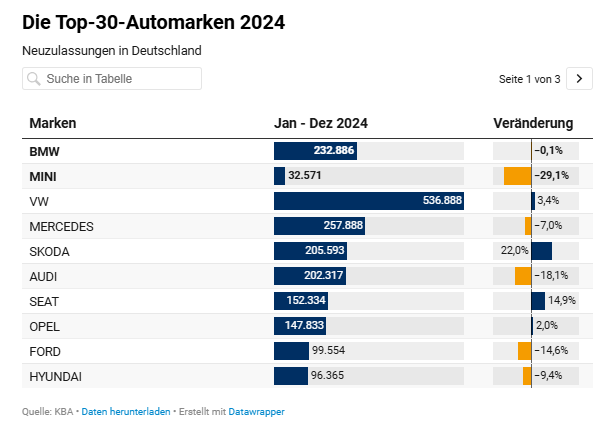
Task: Select the FORD -14,6% orange bar
Action: (525, 351)
